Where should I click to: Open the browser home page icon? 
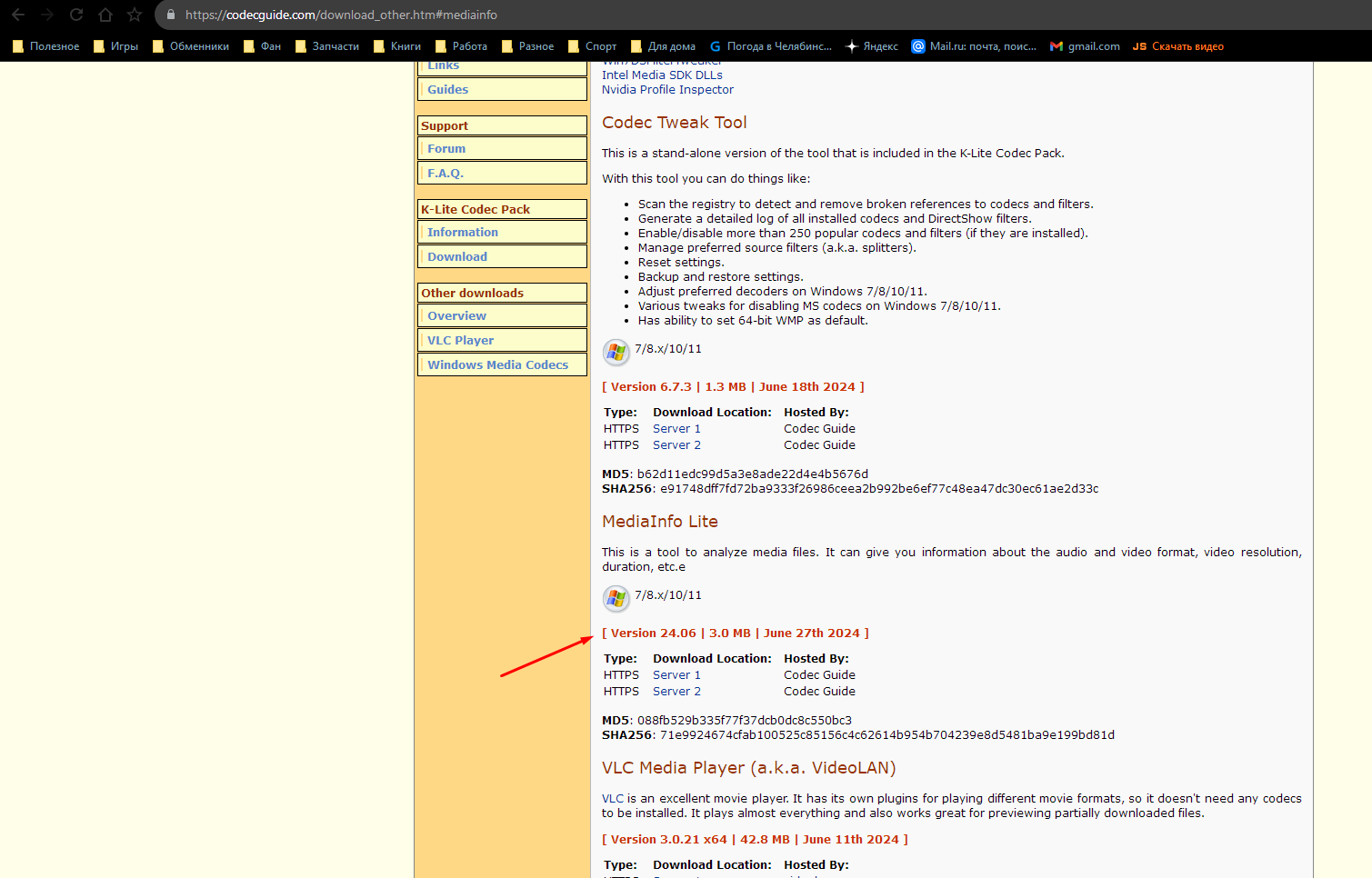pos(105,15)
